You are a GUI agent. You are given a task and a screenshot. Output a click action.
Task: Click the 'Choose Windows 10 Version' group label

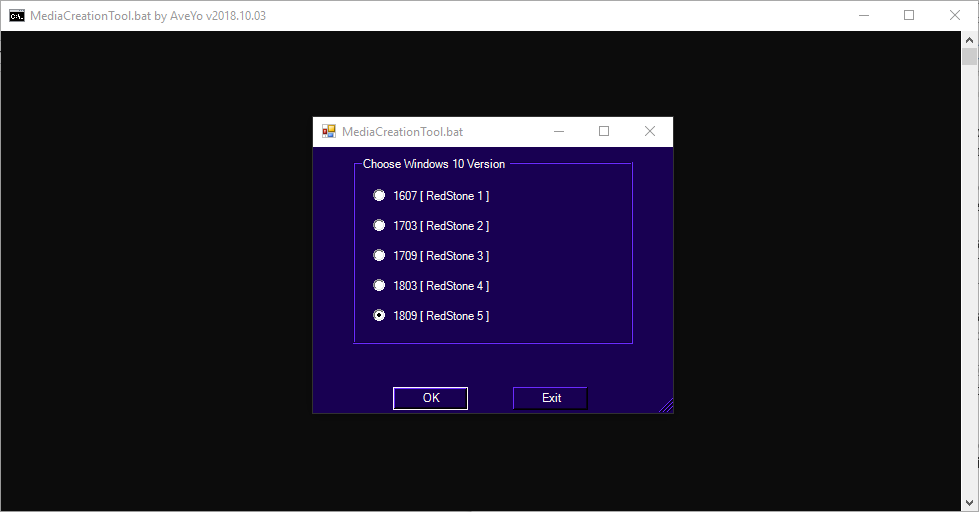coord(434,164)
